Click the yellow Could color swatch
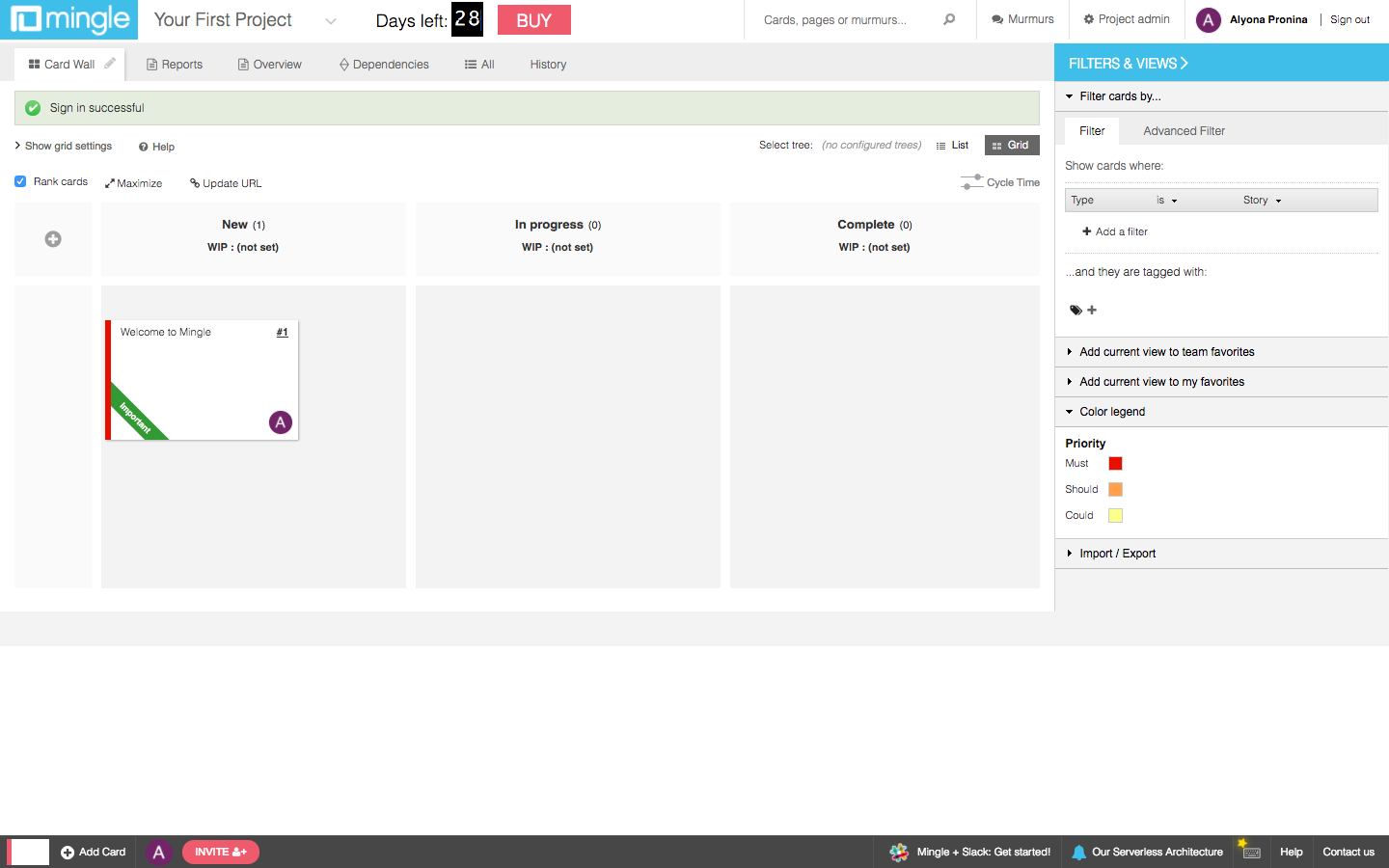Image resolution: width=1389 pixels, height=868 pixels. [x=1115, y=516]
